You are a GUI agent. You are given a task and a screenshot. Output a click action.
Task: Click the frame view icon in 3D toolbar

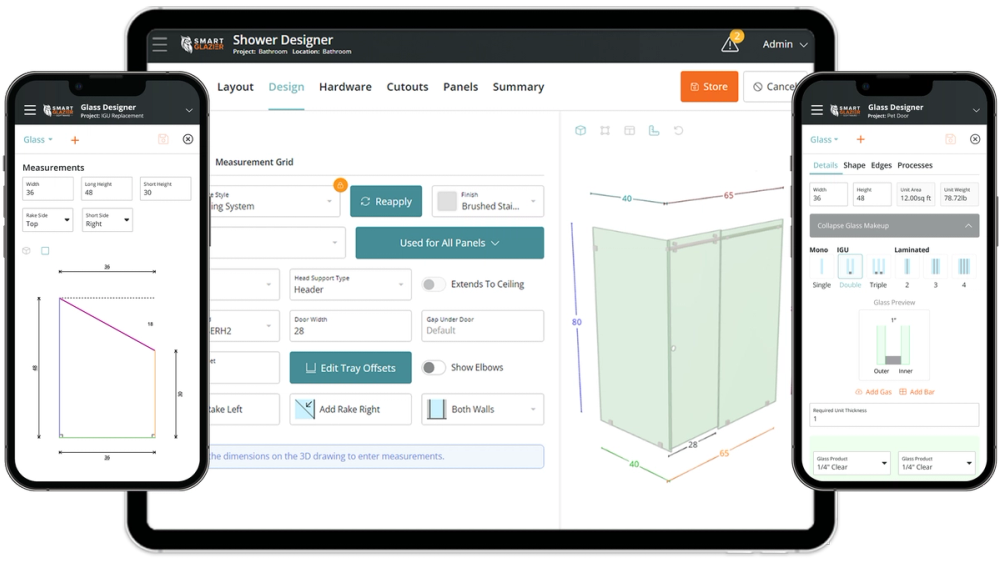[x=605, y=131]
